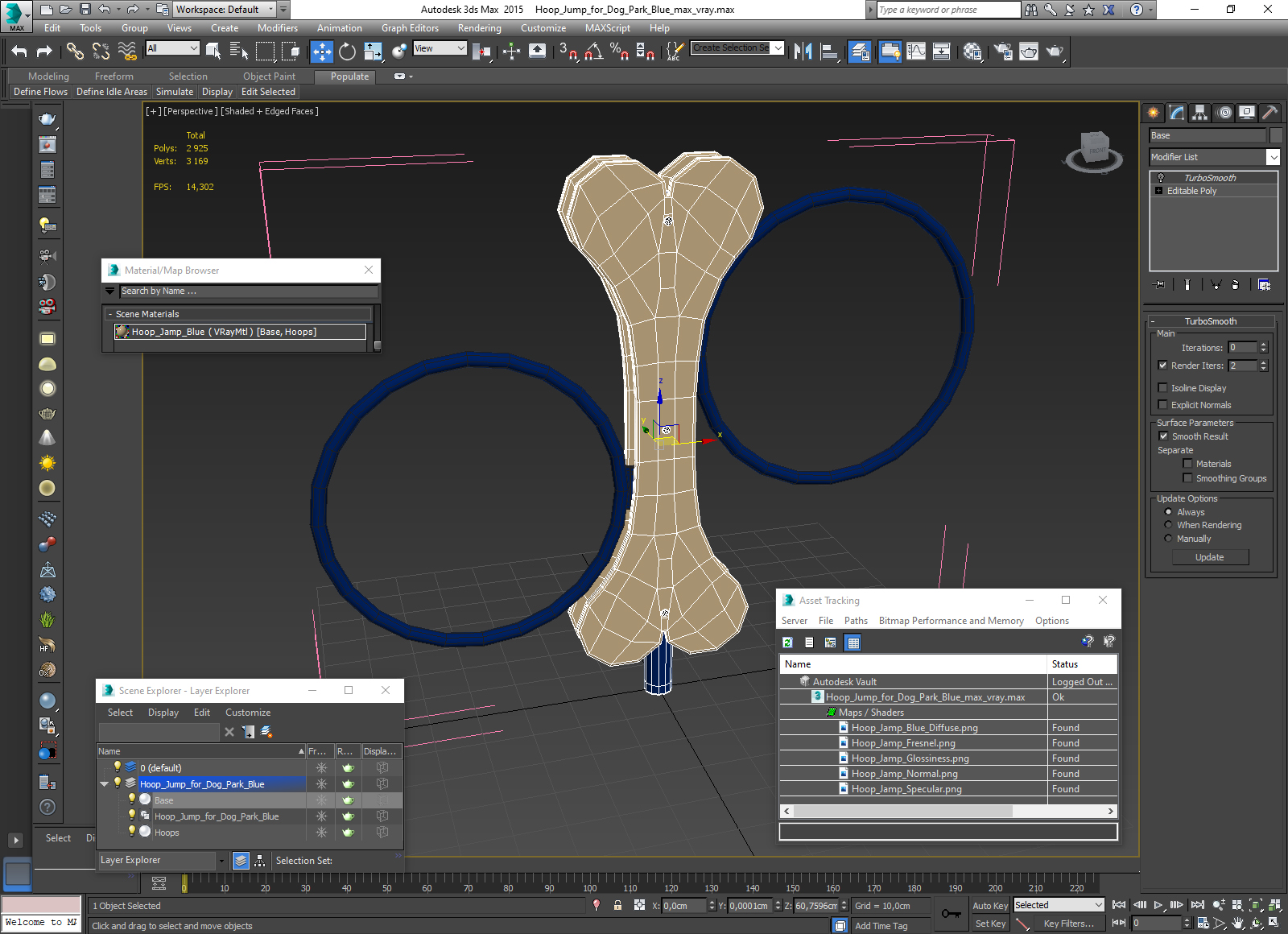The image size is (1288, 934).
Task: Toggle TurboSmooth modifier lightbulb in stack
Action: click(x=1161, y=178)
